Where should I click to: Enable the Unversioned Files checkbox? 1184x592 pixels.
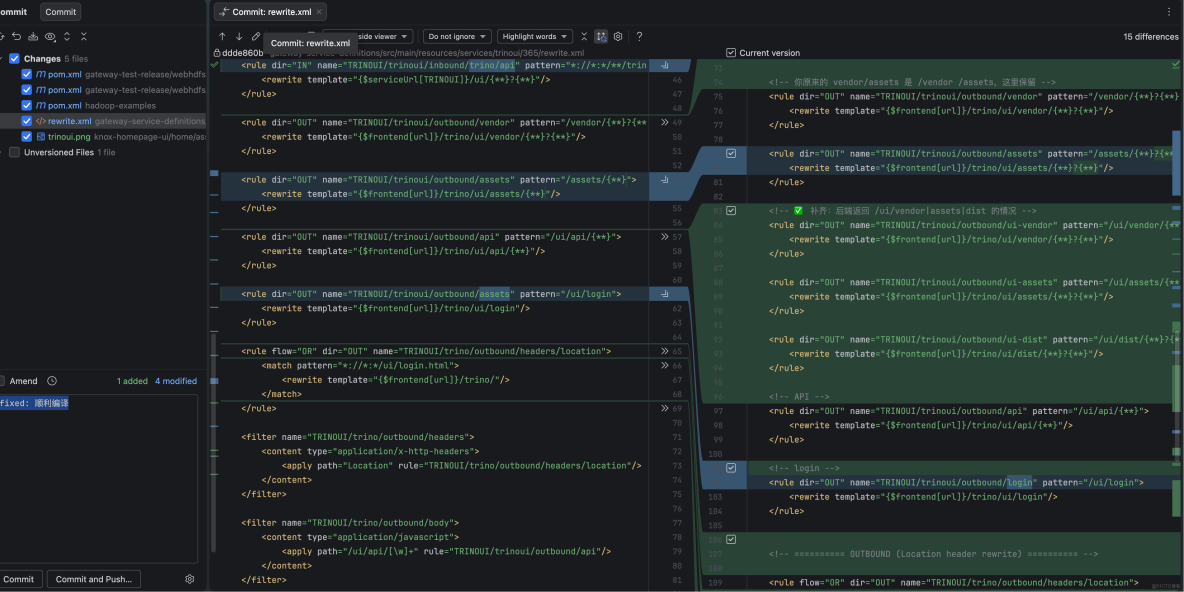[14, 152]
